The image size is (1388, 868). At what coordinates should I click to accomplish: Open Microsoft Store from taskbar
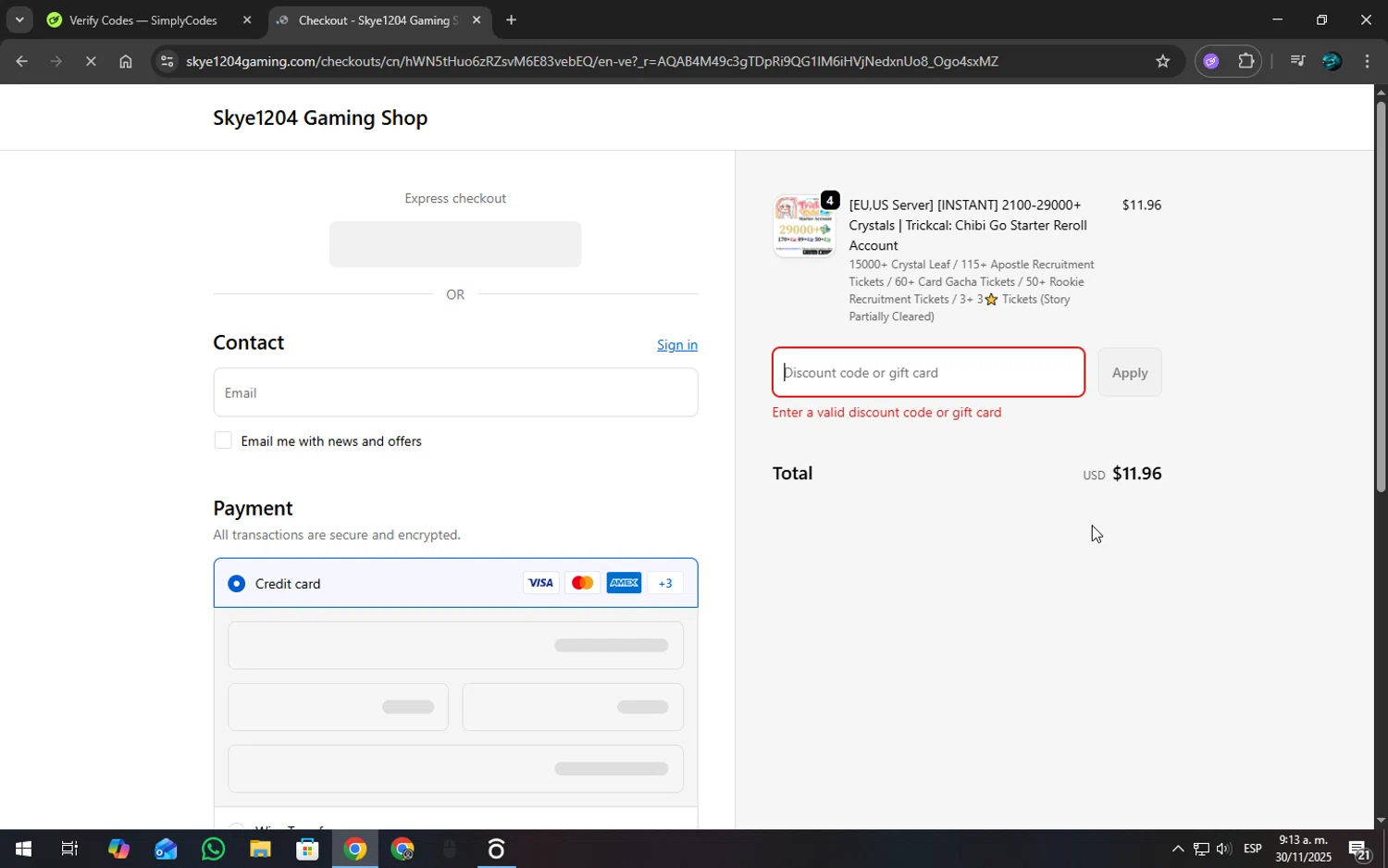click(308, 849)
